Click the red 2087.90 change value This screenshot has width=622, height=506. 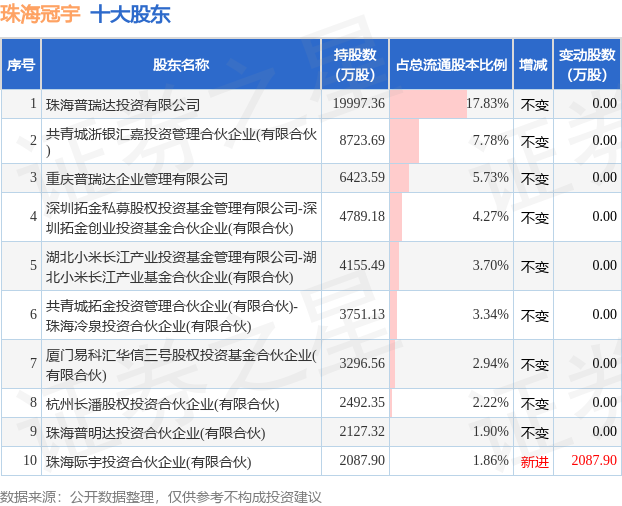(x=594, y=460)
